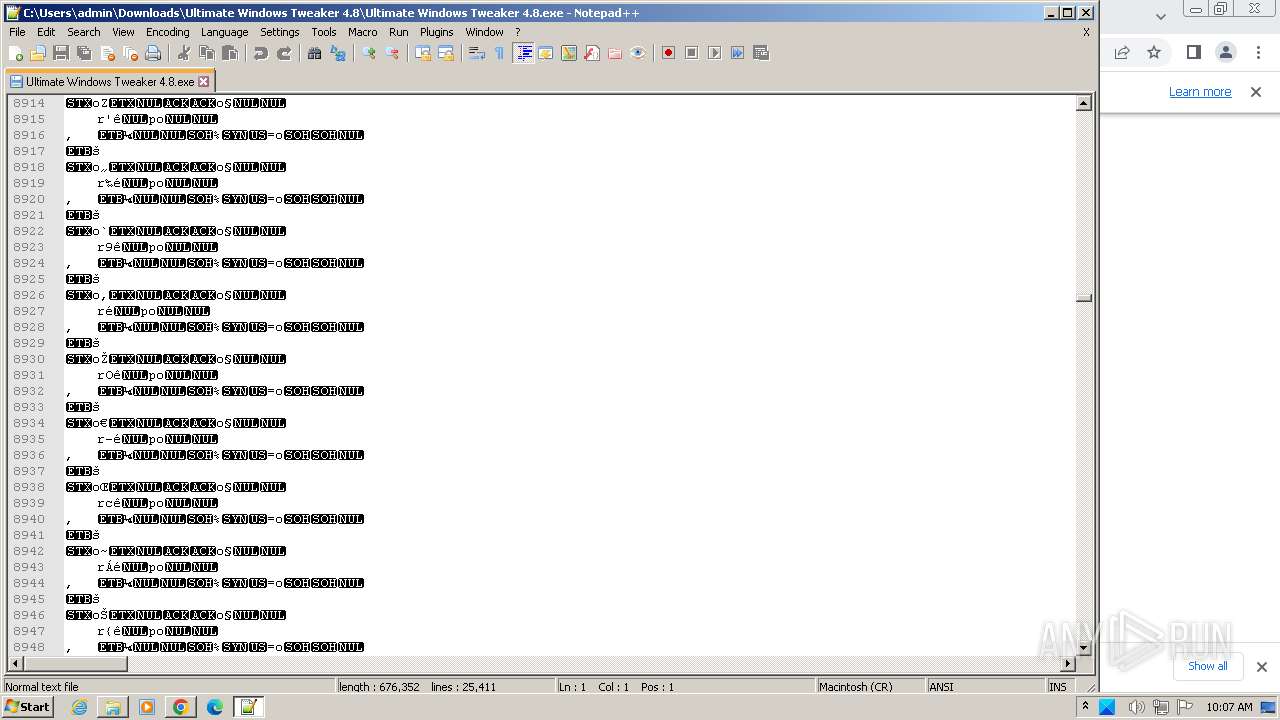Click vertical scrollbar up arrow in editor

coord(1084,103)
